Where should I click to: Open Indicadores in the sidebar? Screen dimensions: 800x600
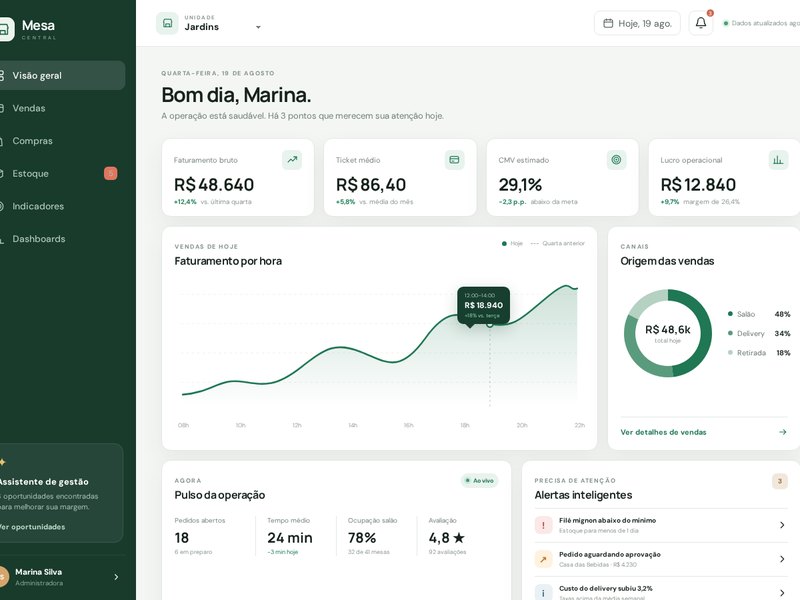click(x=62, y=206)
